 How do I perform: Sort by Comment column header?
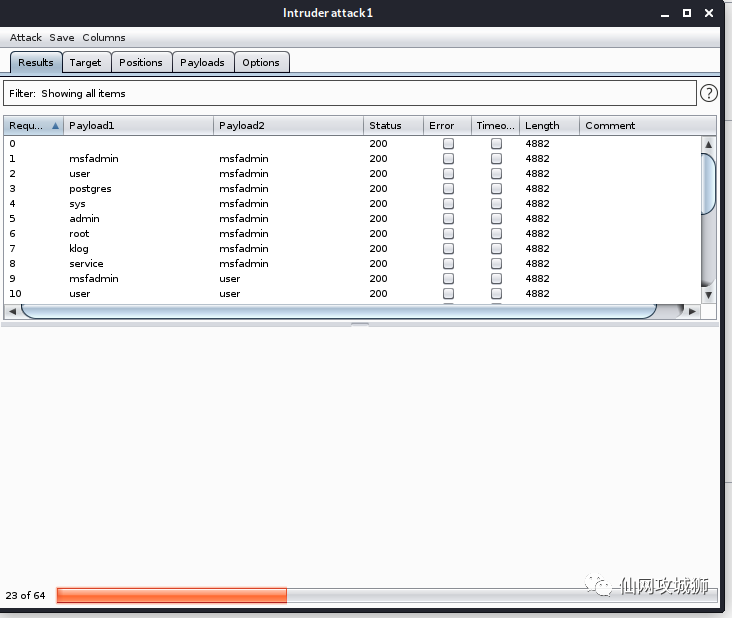click(x=648, y=126)
